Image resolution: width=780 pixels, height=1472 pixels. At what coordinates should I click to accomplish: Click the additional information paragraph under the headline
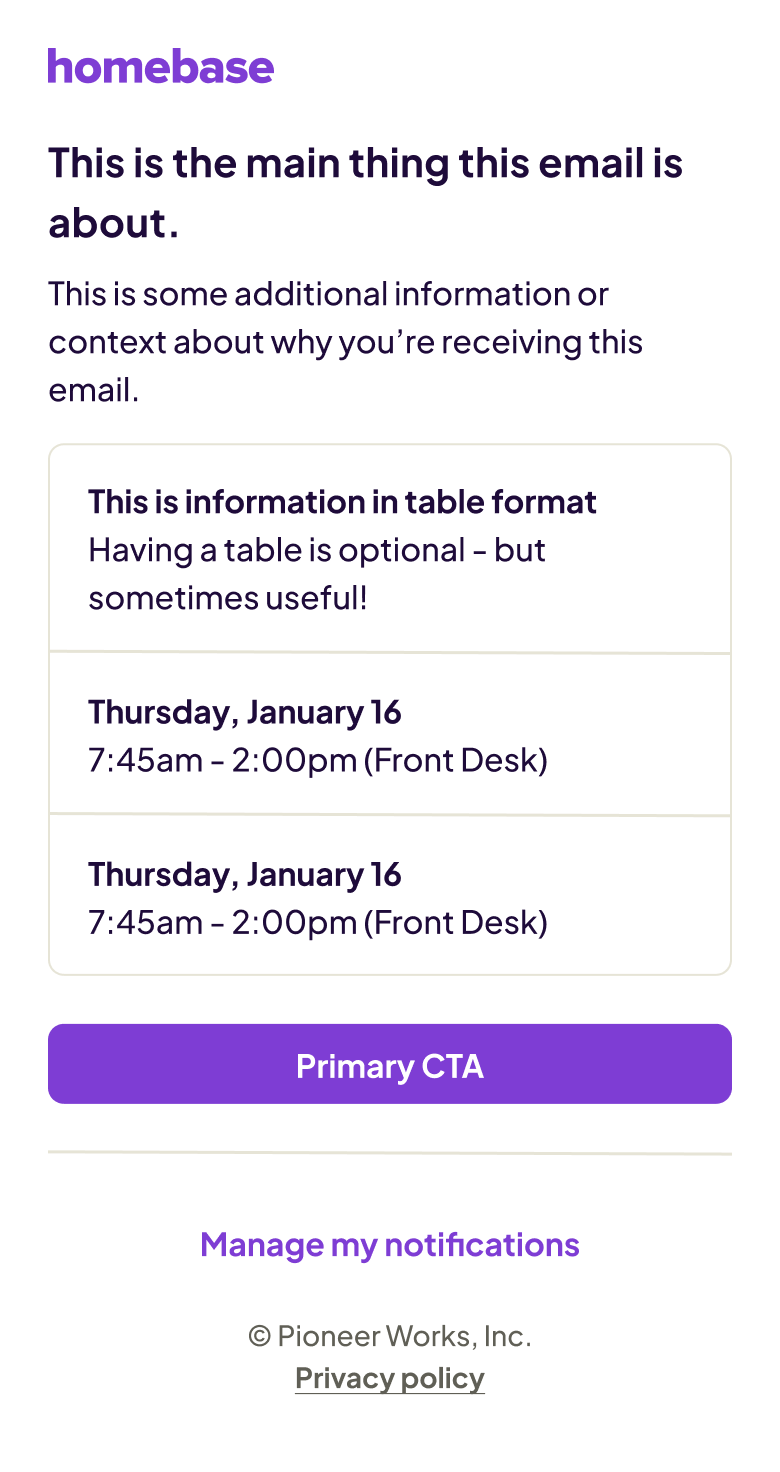345,342
